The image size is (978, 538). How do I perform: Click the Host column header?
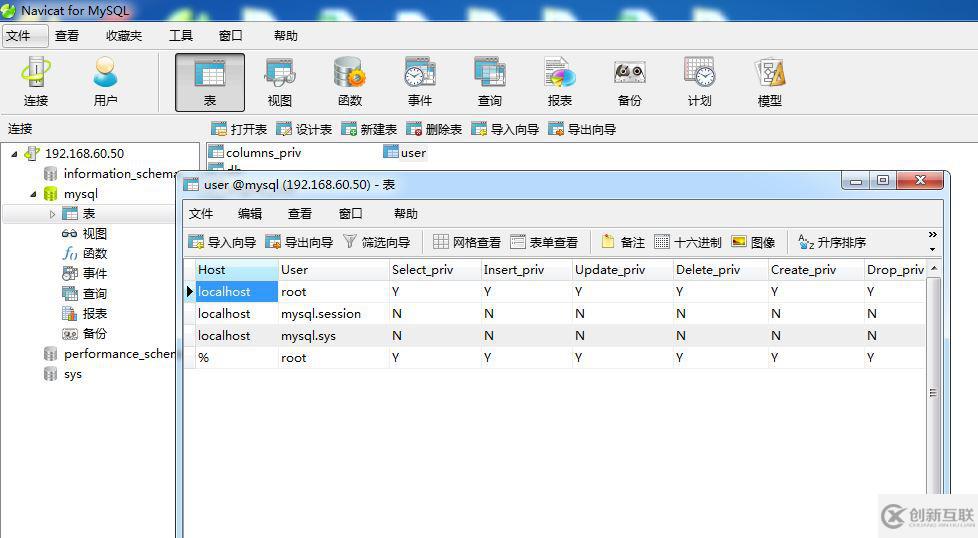[236, 270]
